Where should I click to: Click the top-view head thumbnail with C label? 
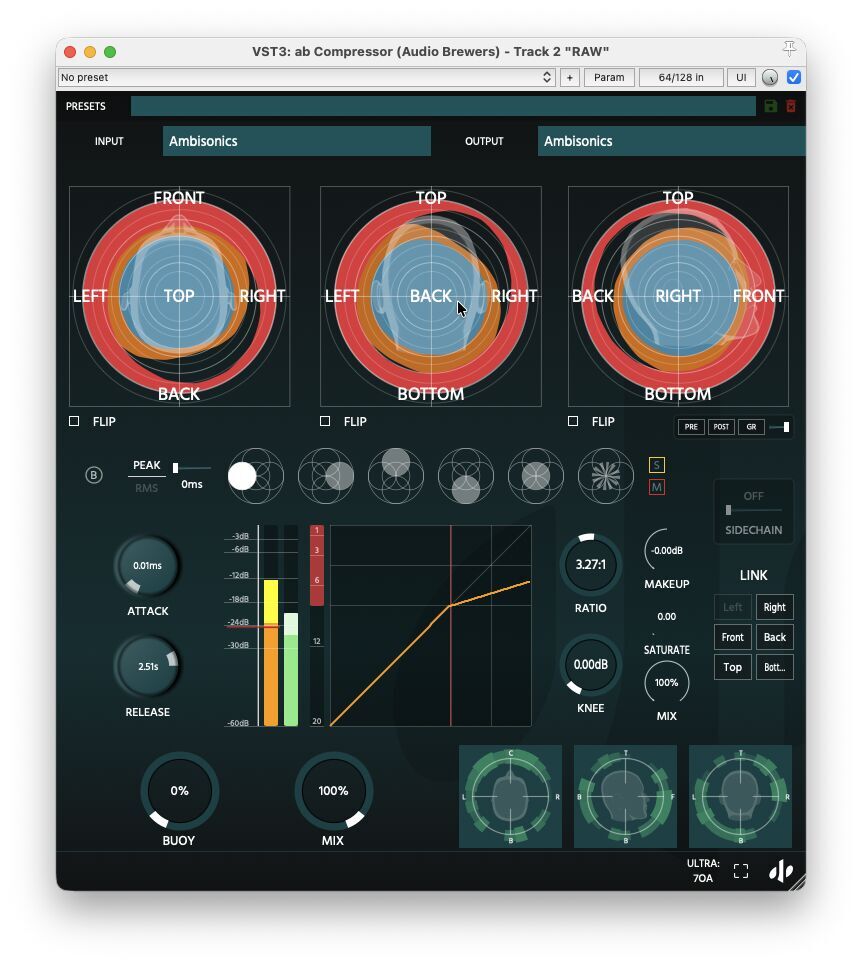(511, 796)
